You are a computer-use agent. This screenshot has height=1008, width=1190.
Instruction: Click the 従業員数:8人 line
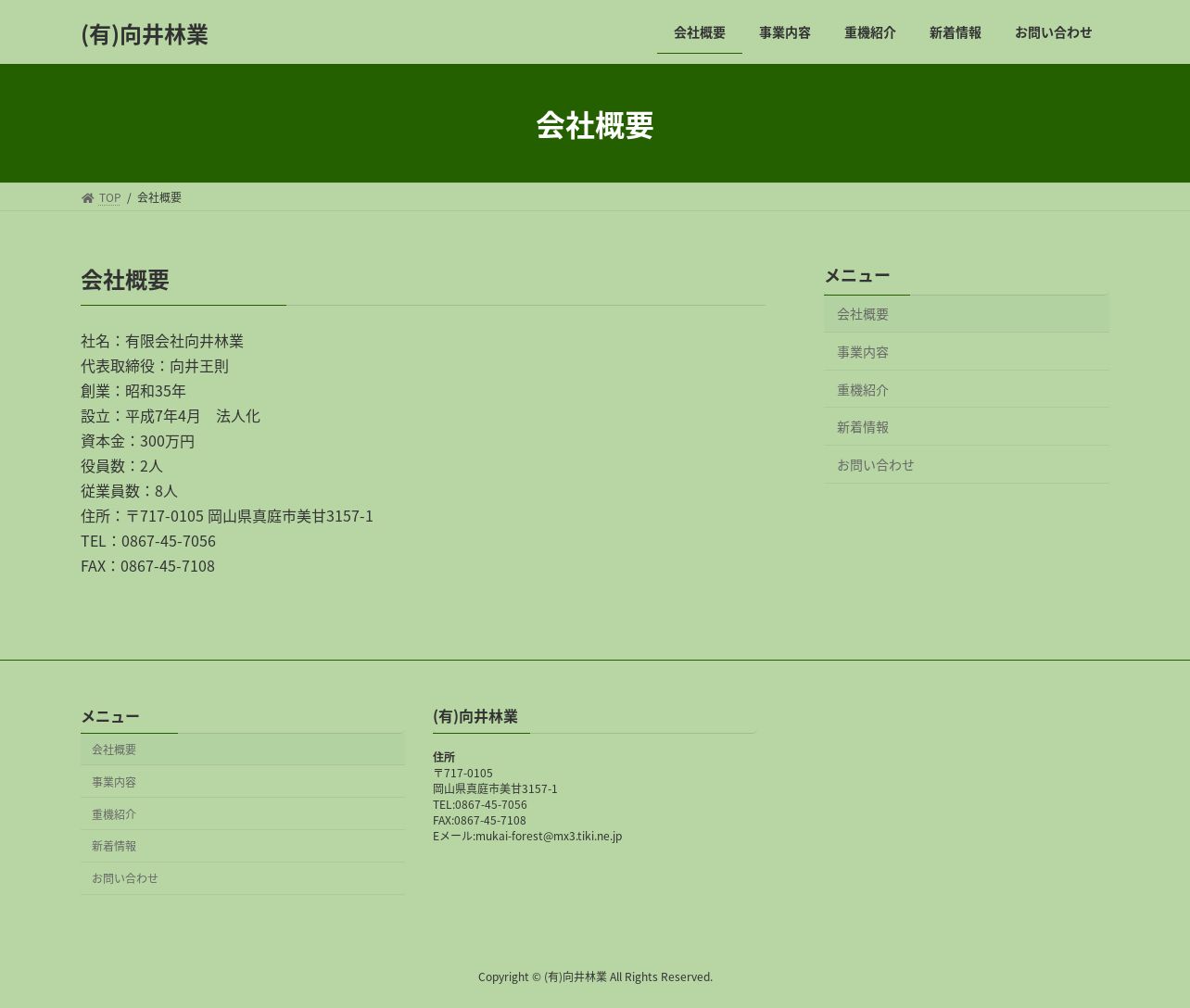[x=129, y=491]
